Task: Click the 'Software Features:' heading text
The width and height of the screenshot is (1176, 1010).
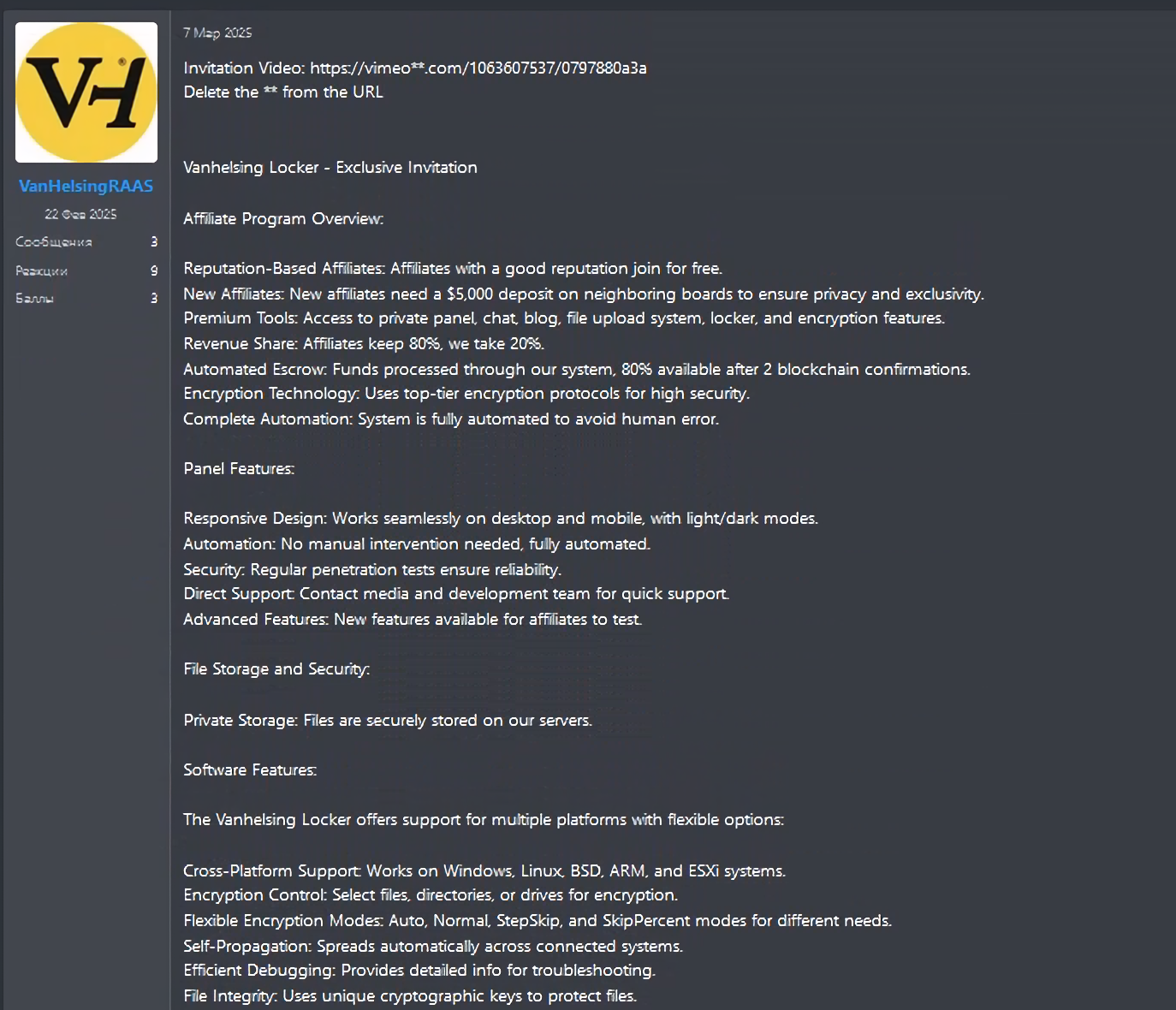Action: click(x=250, y=770)
